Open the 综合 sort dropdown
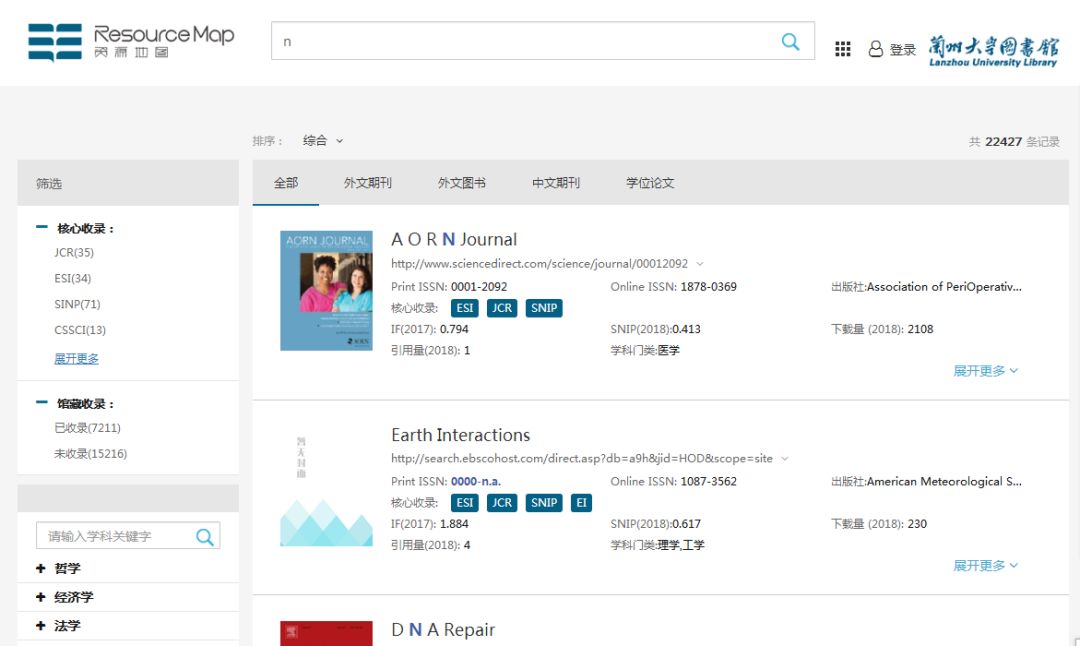Viewport: 1080px width, 646px height. [x=323, y=140]
